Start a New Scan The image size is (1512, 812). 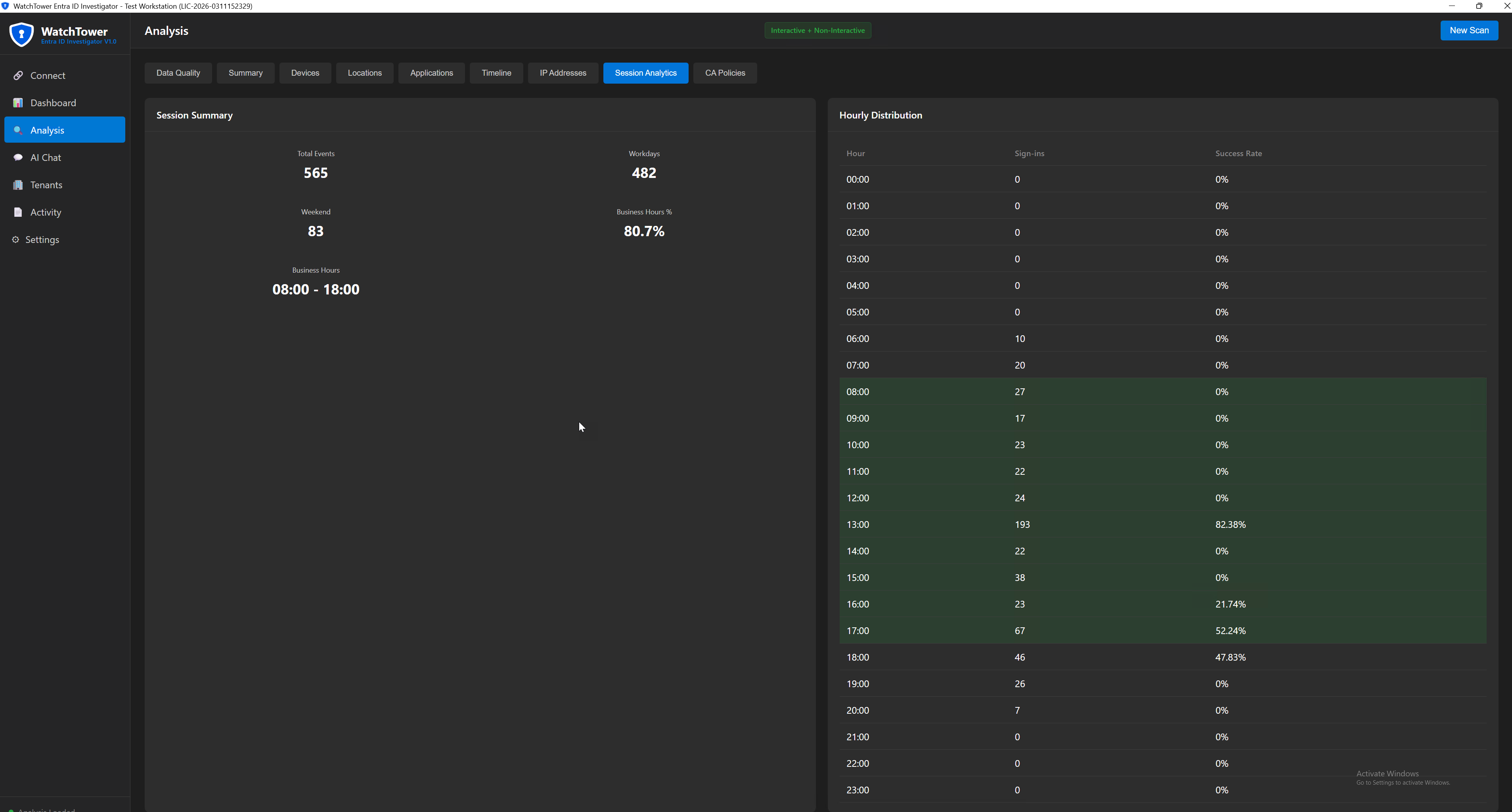point(1469,30)
